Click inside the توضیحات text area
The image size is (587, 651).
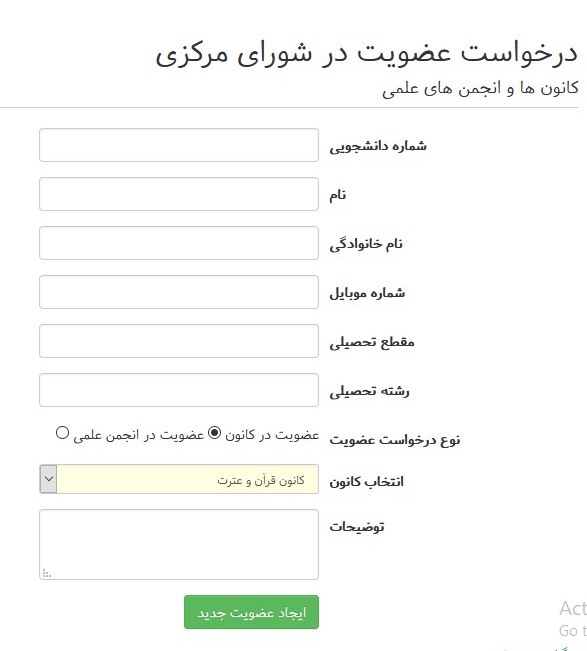pos(179,544)
